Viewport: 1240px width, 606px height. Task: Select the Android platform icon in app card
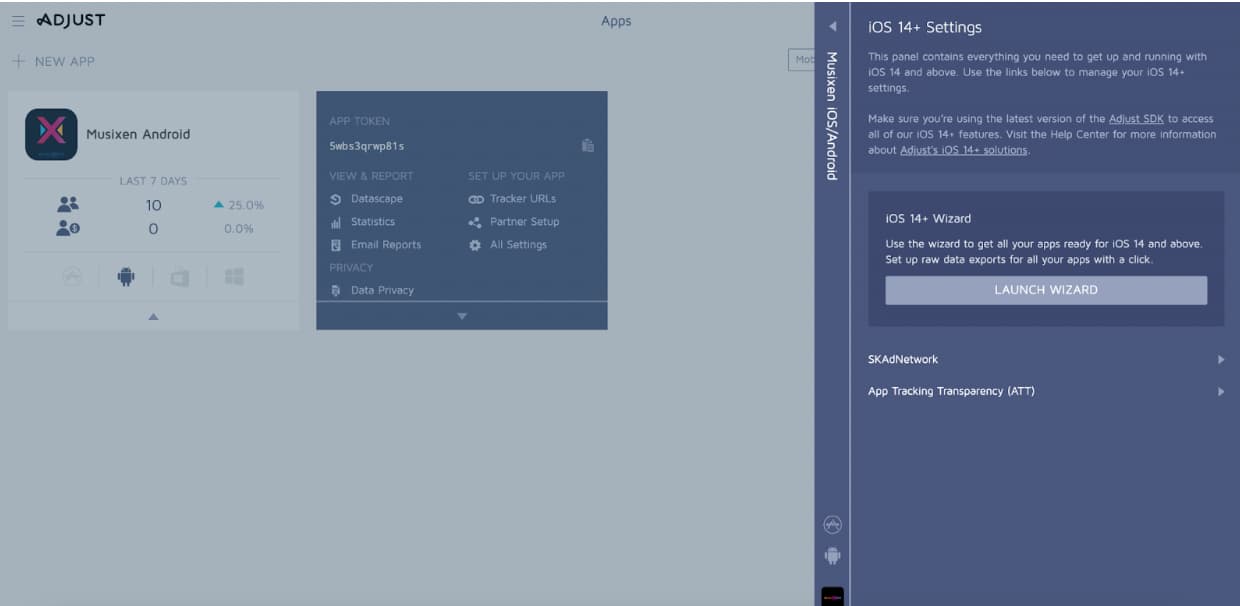126,277
